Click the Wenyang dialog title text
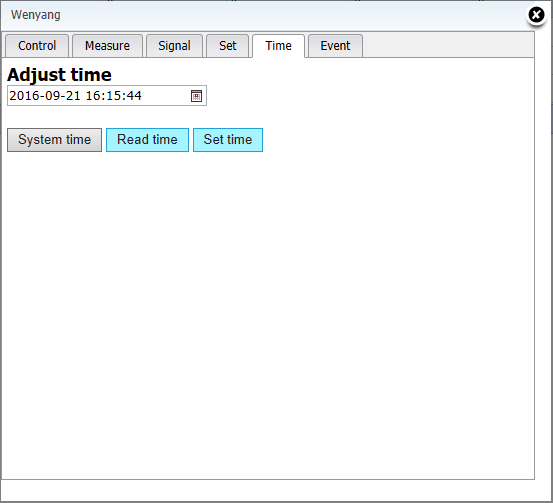Viewport: 553px width, 503px height. click(36, 15)
